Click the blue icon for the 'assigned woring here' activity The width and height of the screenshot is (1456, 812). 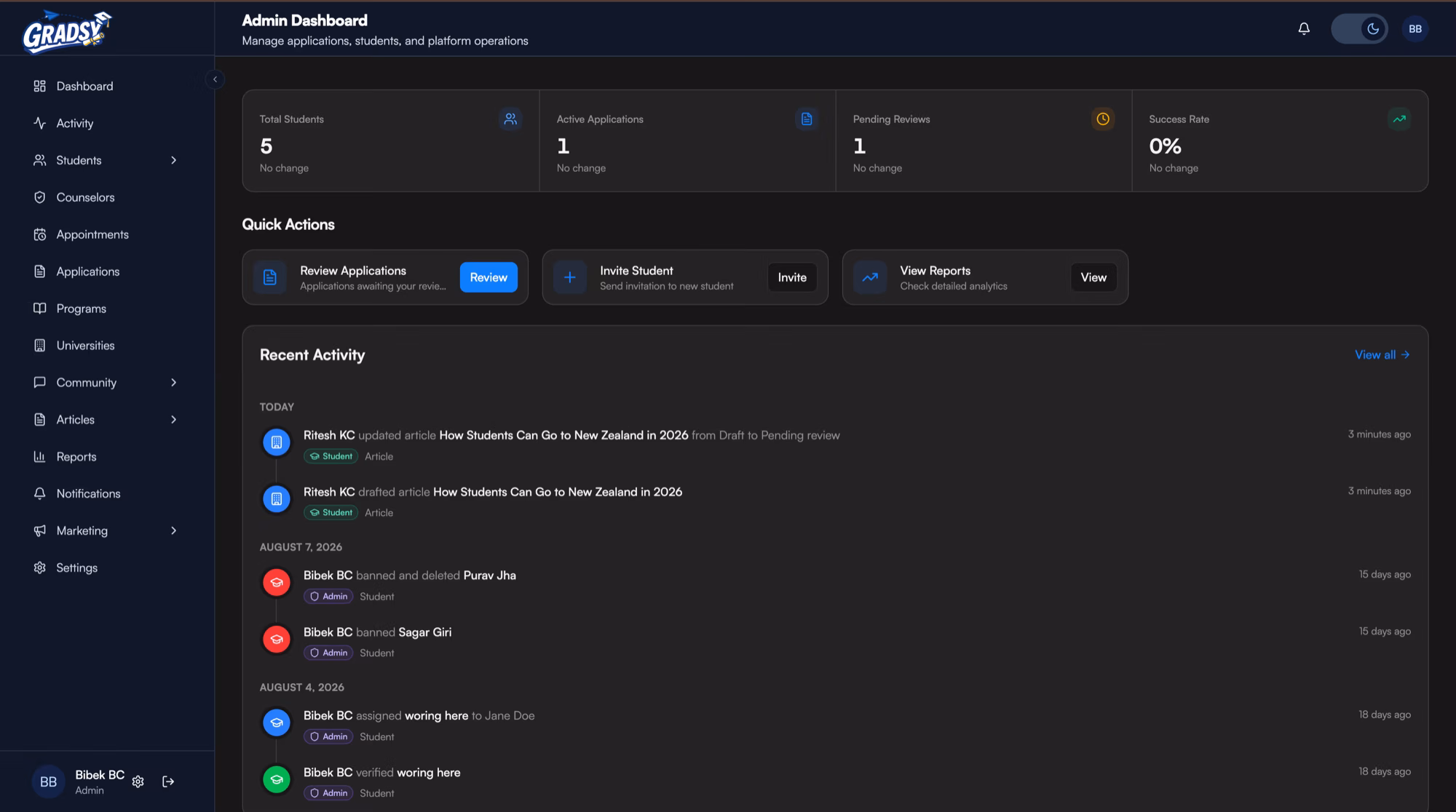pos(277,723)
